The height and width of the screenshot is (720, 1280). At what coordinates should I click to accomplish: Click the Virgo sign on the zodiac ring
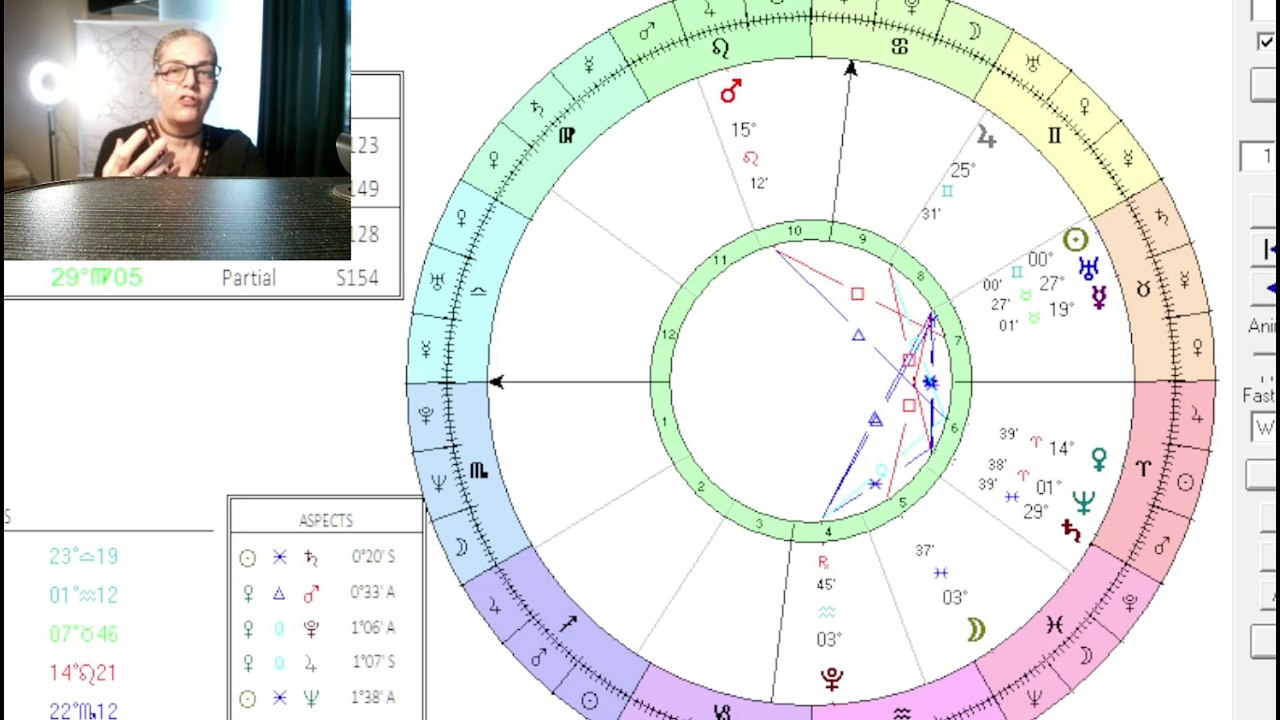pos(566,135)
